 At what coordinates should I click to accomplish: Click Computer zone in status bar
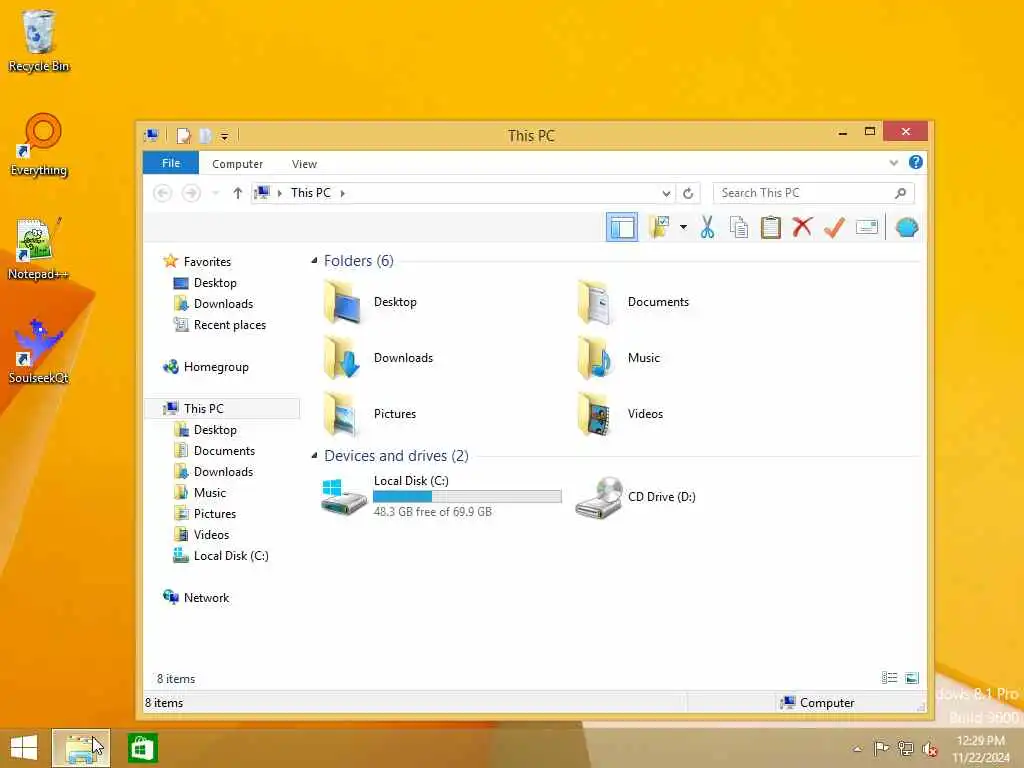[x=818, y=703]
